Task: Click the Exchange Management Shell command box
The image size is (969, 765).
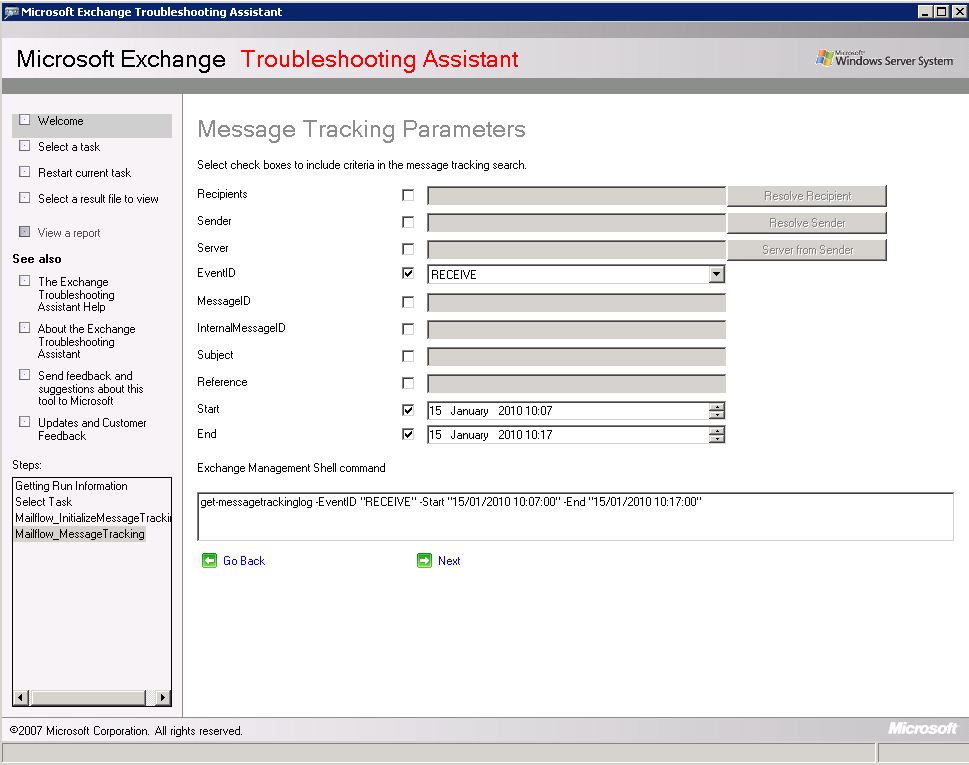Action: click(575, 517)
